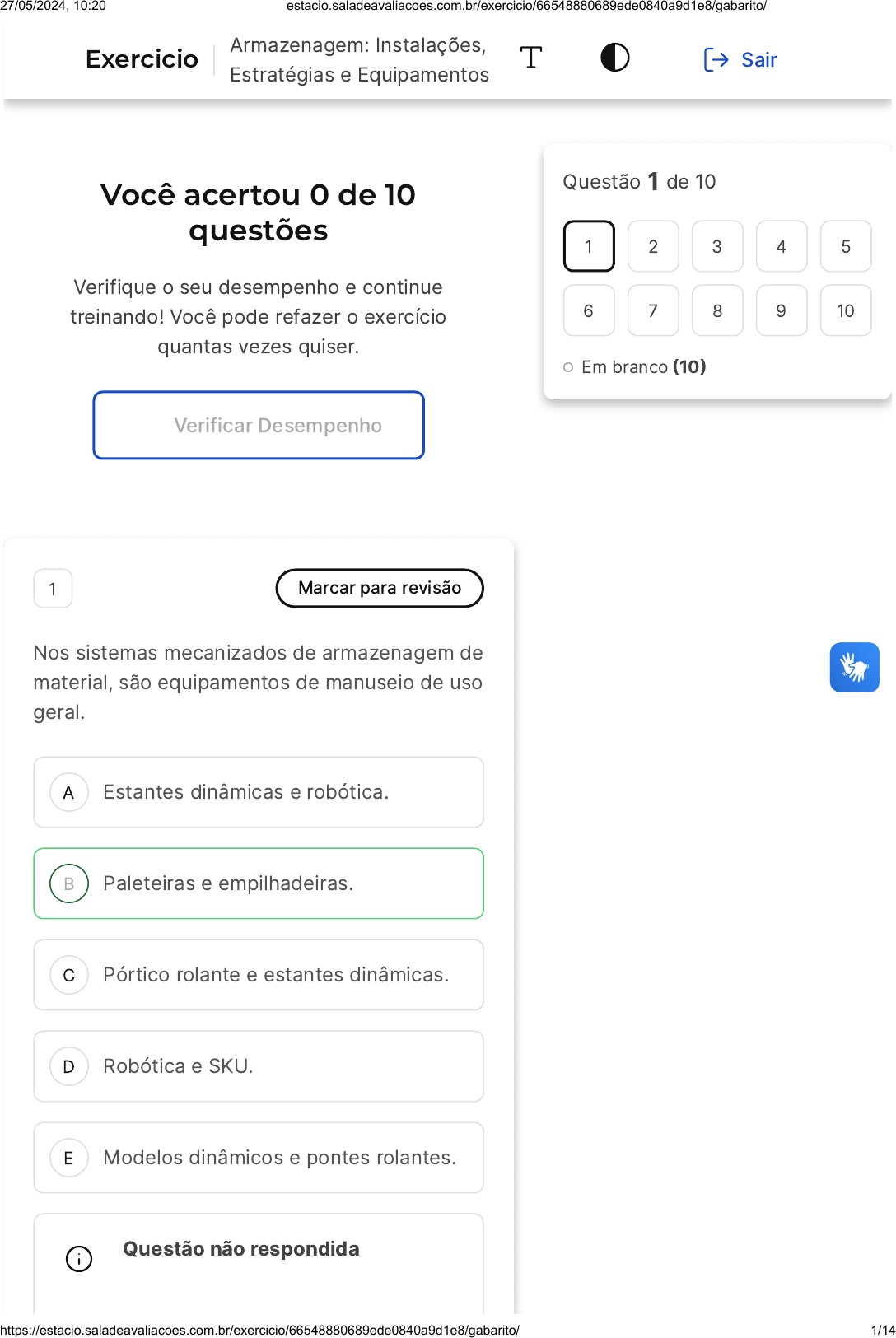Image resolution: width=896 pixels, height=1338 pixels.
Task: Click the text size T icon
Action: pyautogui.click(x=531, y=58)
